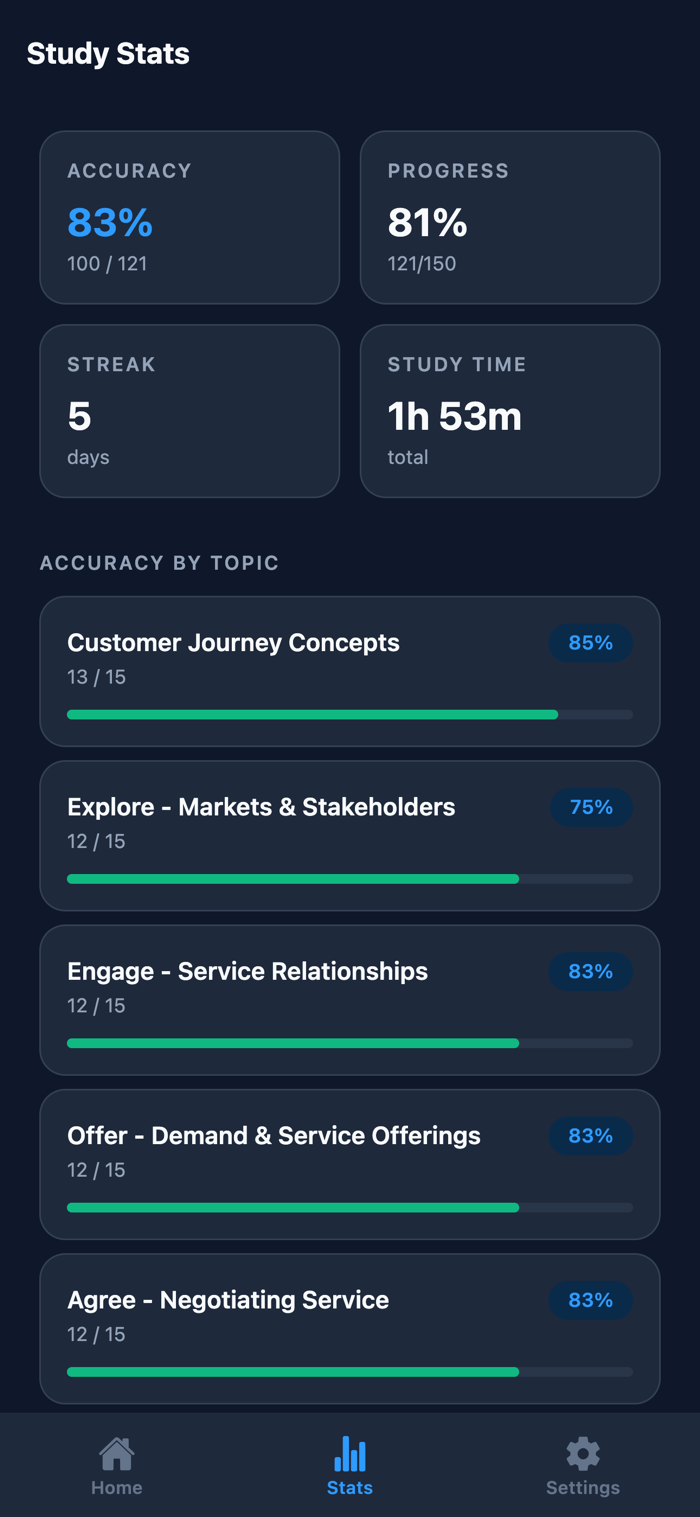This screenshot has width=700, height=1517.
Task: Click Agree - Negotiating Service topic
Action: [x=350, y=1329]
